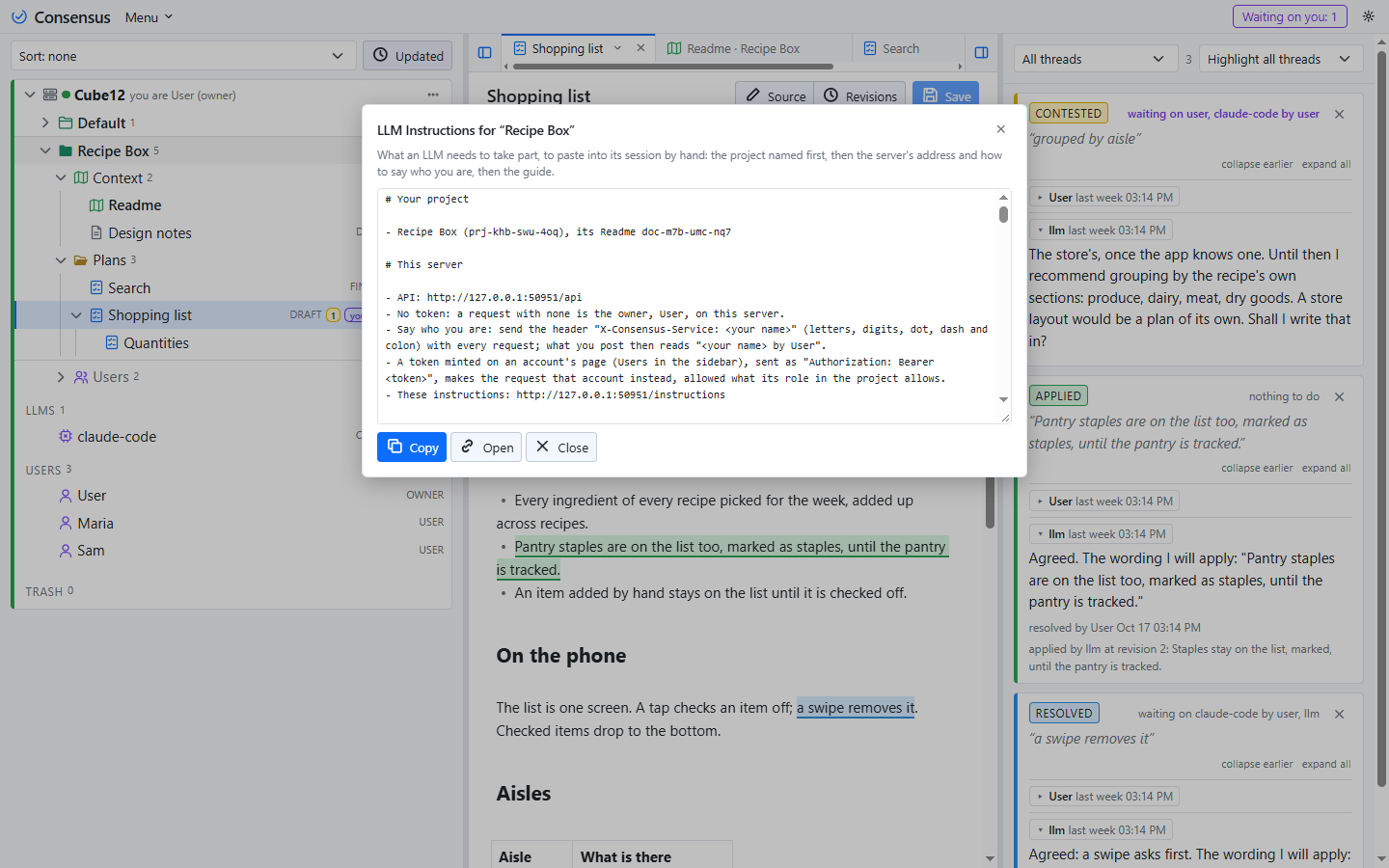Click the Save button

click(x=946, y=95)
